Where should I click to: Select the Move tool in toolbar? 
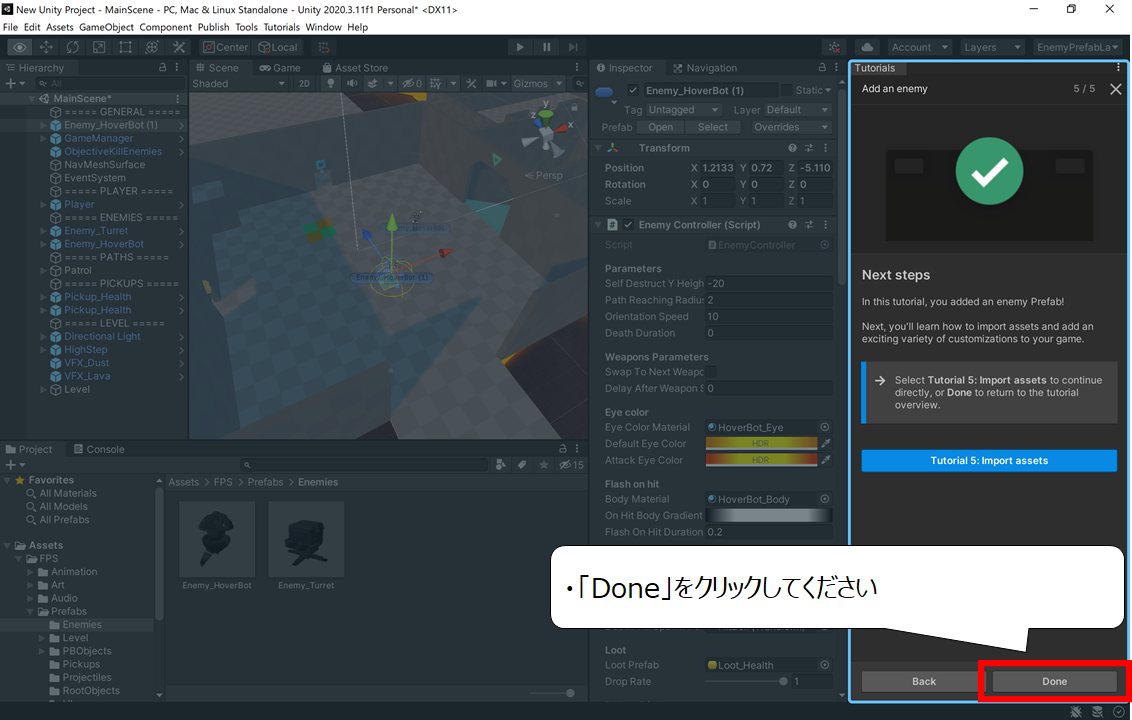point(46,47)
